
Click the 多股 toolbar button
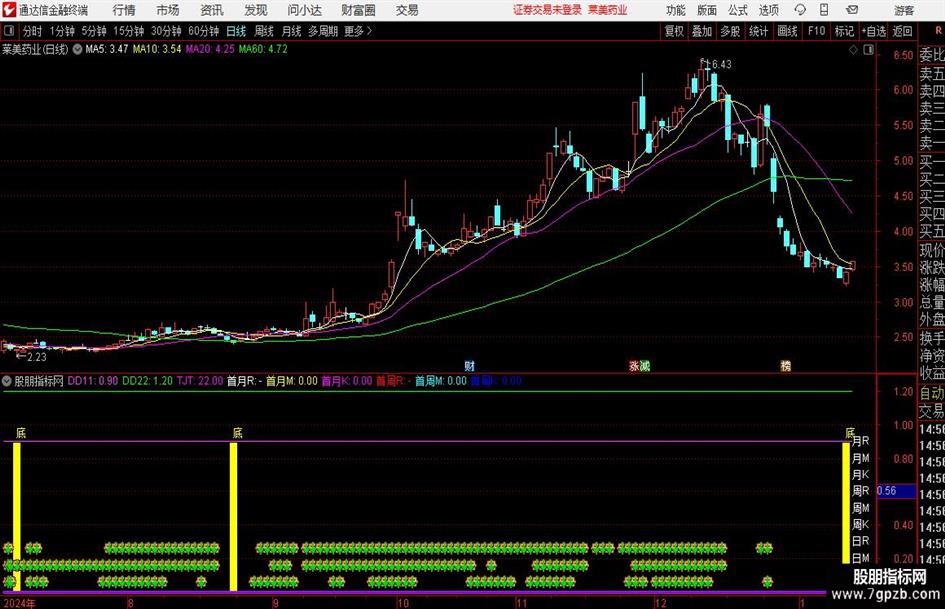coord(730,31)
